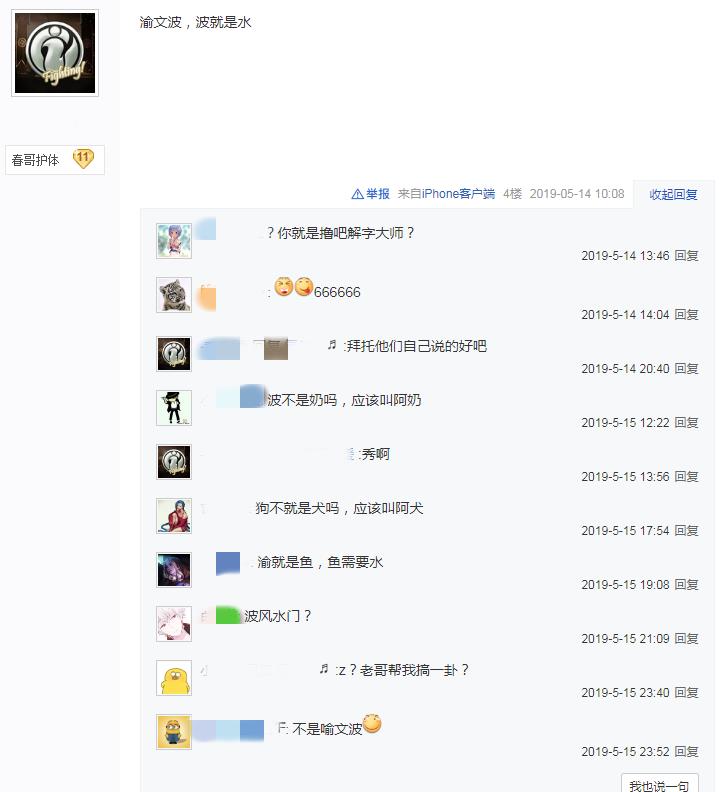
Task: Collapse replies with 收起回复
Action: tap(673, 194)
